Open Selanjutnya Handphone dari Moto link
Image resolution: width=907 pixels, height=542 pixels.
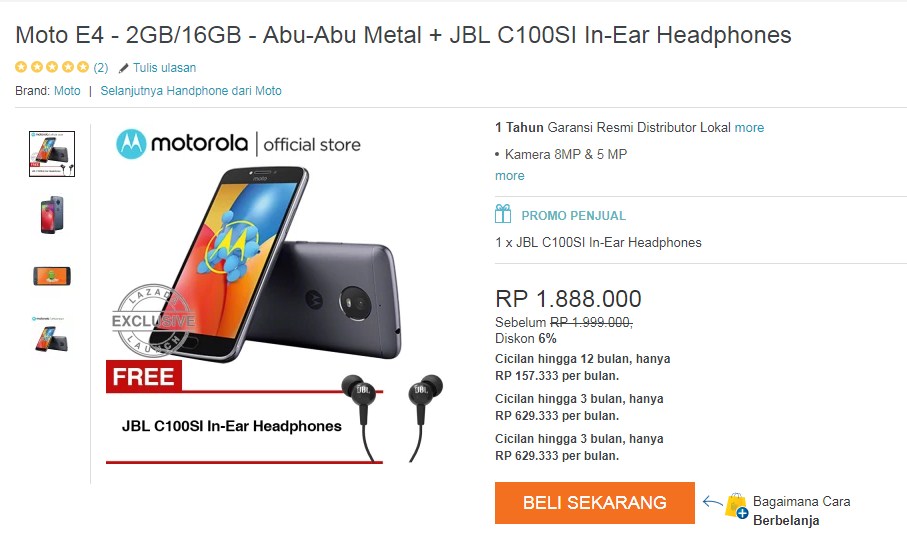191,91
